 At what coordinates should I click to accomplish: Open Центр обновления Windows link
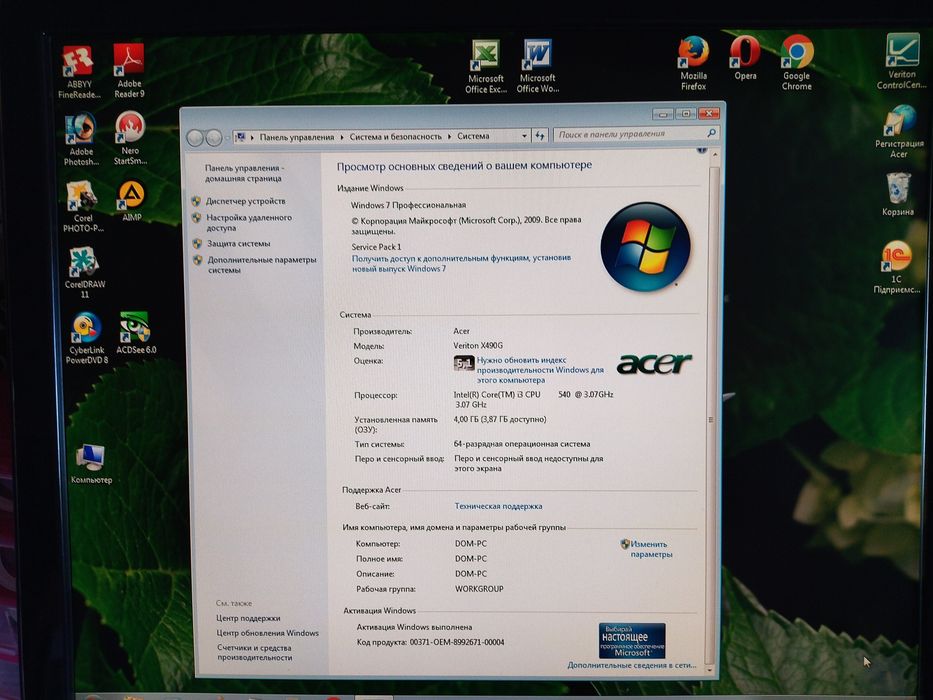point(267,633)
